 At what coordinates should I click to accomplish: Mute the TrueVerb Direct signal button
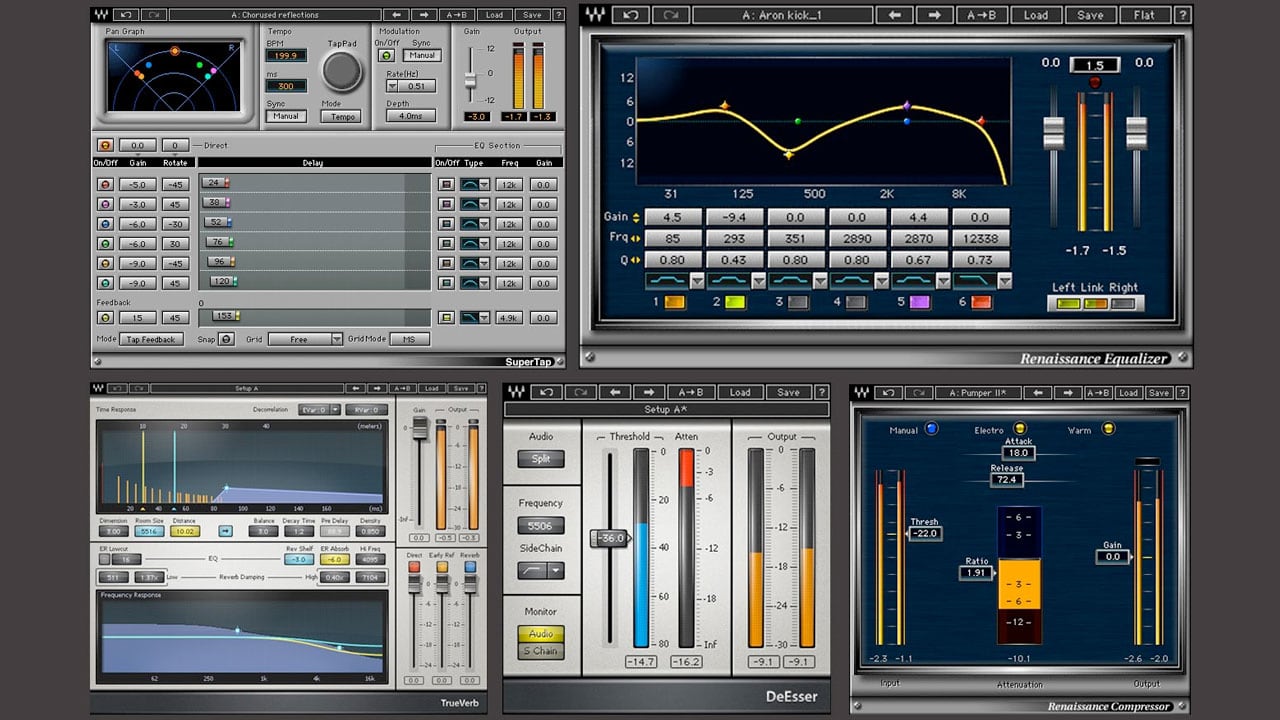[x=414, y=567]
